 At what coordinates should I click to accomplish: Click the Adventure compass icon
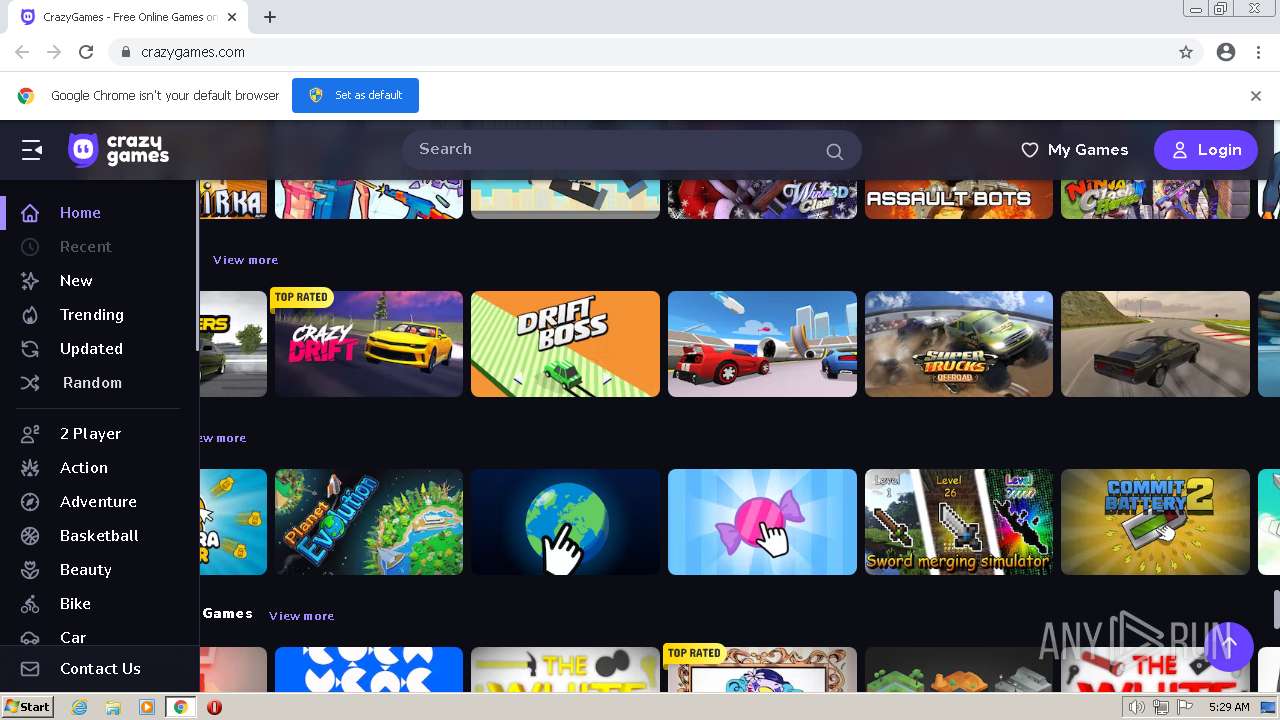click(x=30, y=502)
